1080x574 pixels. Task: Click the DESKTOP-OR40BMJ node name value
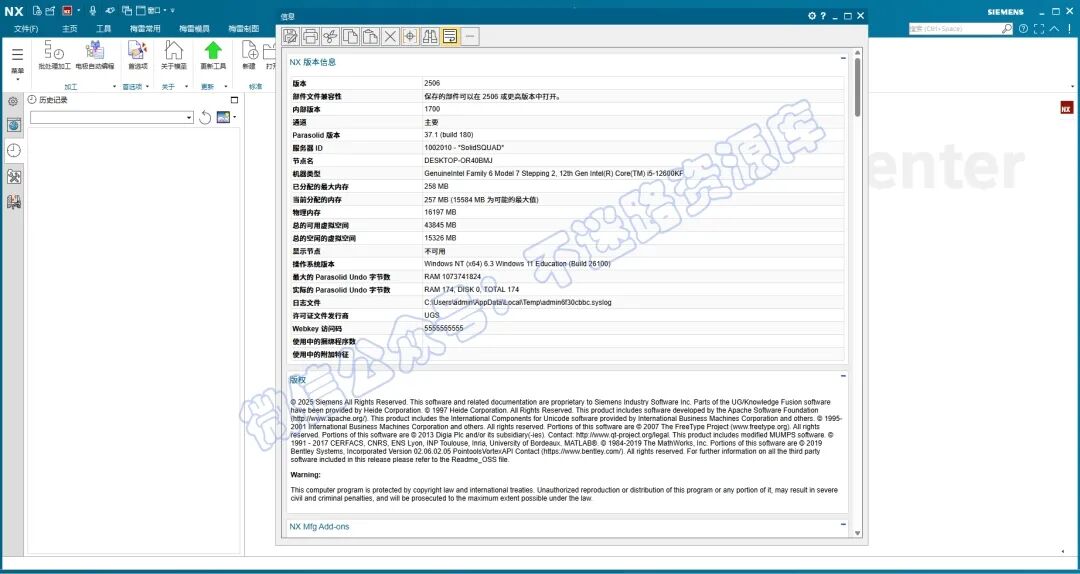click(459, 161)
